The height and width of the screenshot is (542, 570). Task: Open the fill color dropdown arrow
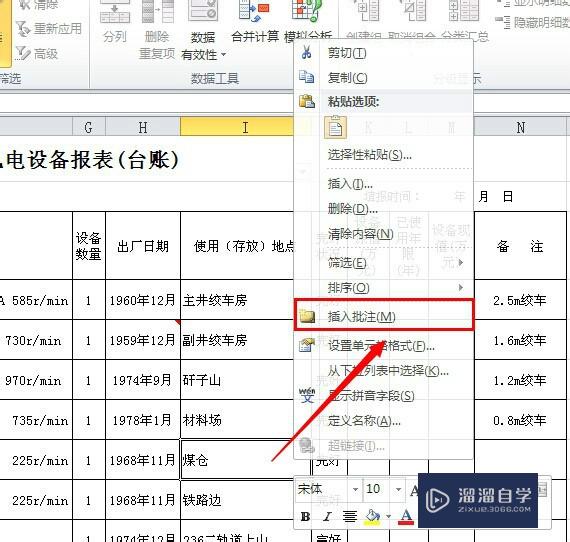(388, 517)
